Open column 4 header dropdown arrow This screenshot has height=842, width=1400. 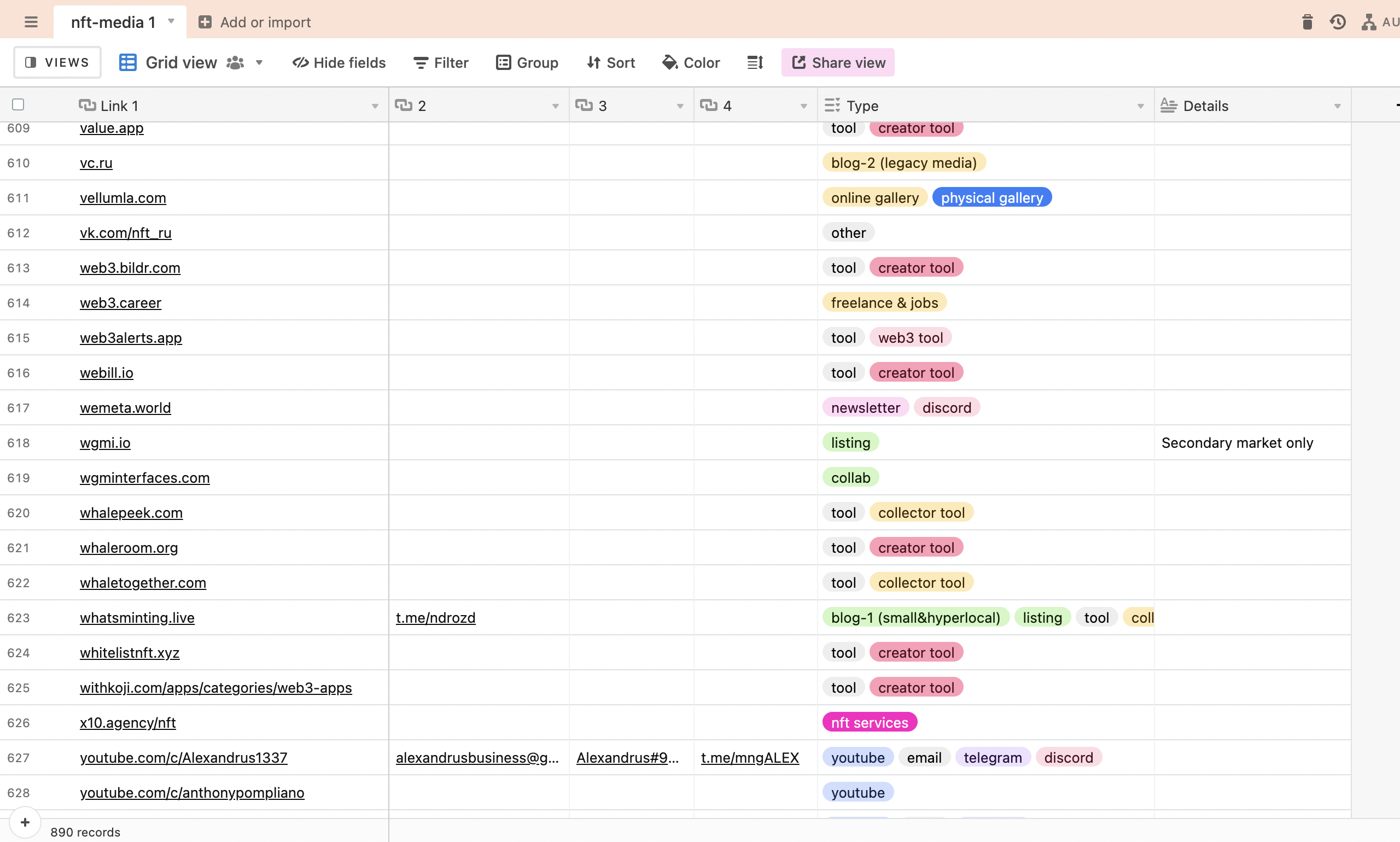(803, 106)
